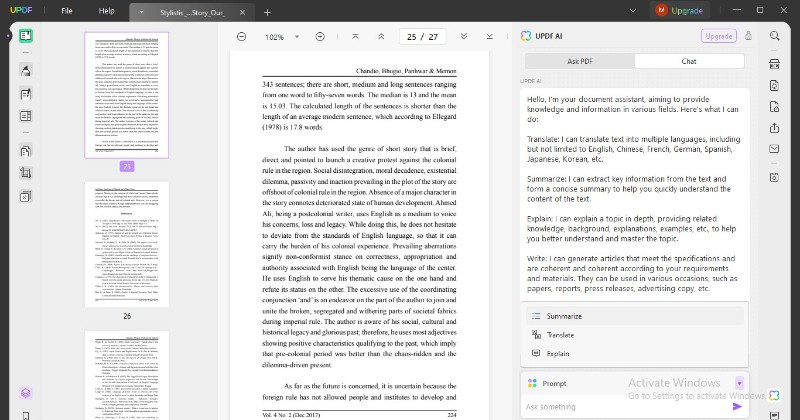The image size is (800, 420).
Task: Open the Share upload icon
Action: (774, 128)
